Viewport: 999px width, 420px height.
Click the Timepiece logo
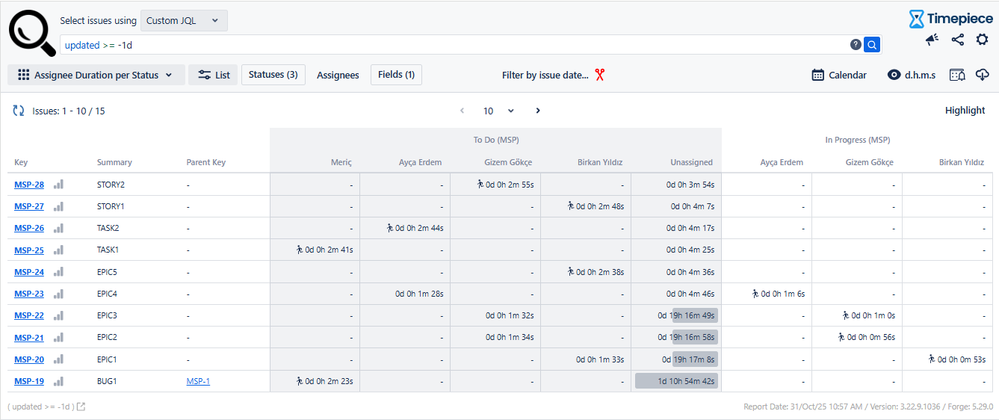tap(950, 18)
